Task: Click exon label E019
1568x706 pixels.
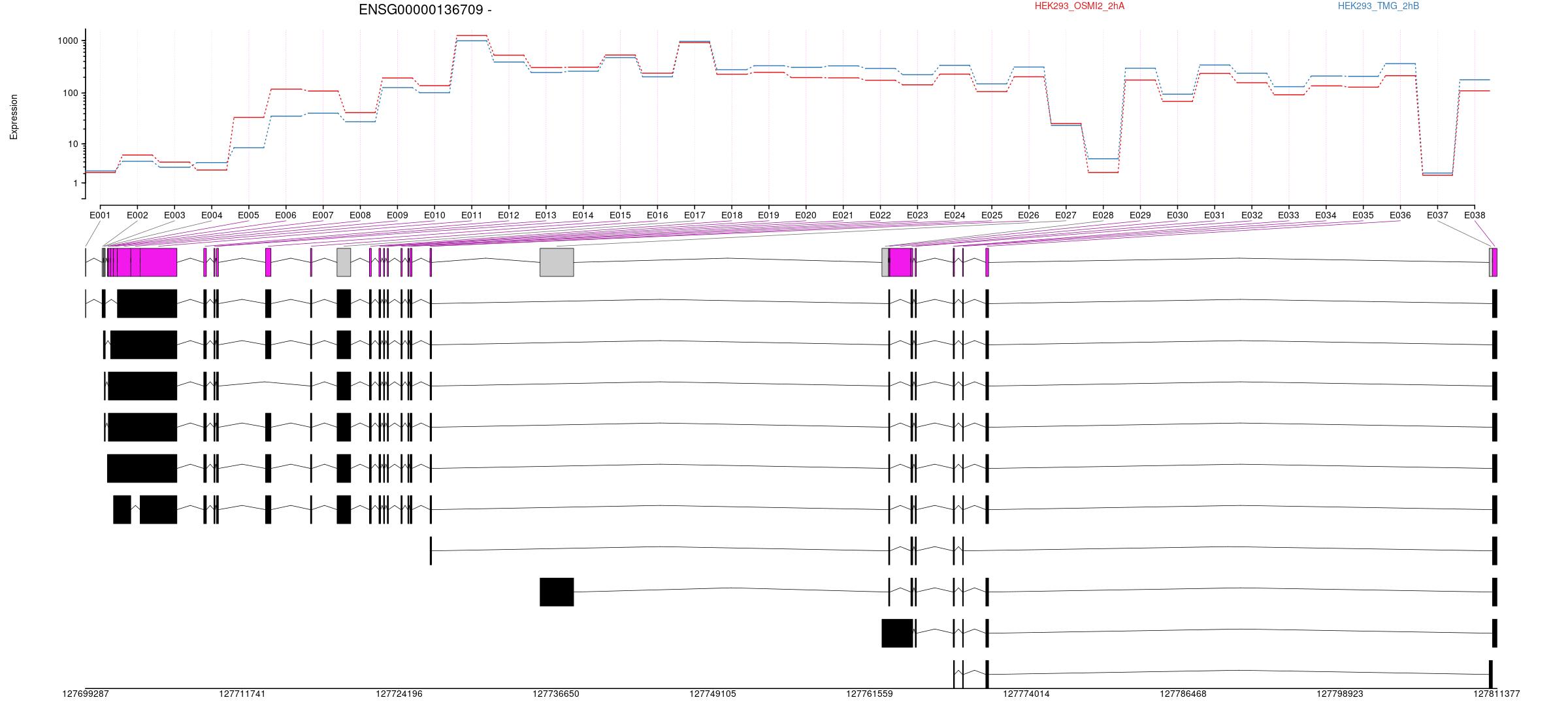Action: (x=768, y=215)
